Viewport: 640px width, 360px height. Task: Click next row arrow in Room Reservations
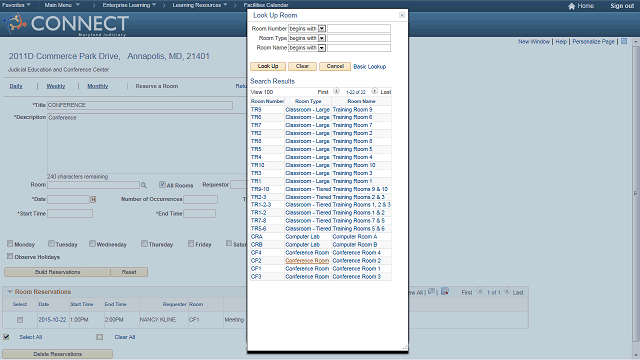(x=507, y=292)
